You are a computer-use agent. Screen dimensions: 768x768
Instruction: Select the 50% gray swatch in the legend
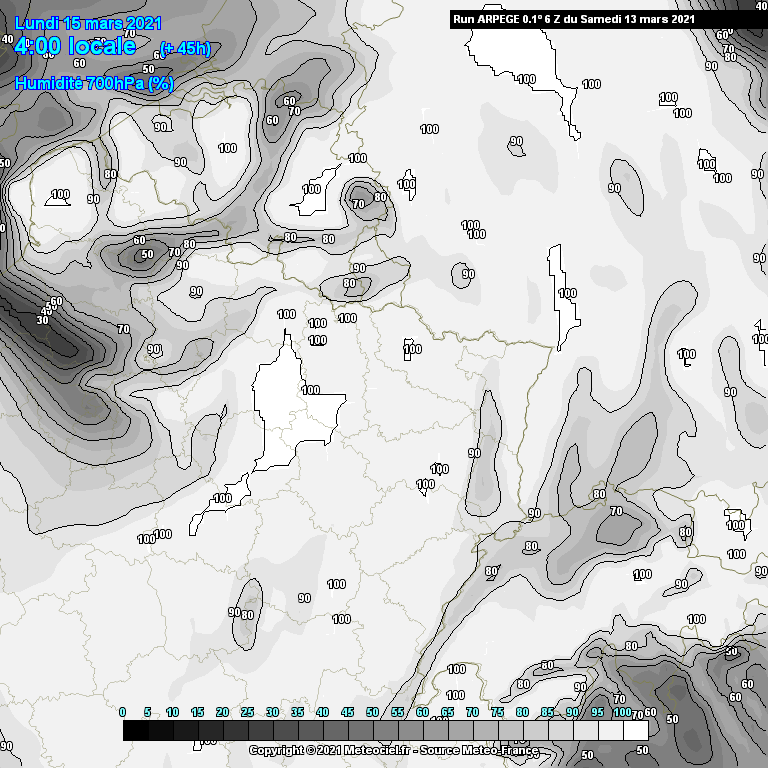[x=385, y=731]
